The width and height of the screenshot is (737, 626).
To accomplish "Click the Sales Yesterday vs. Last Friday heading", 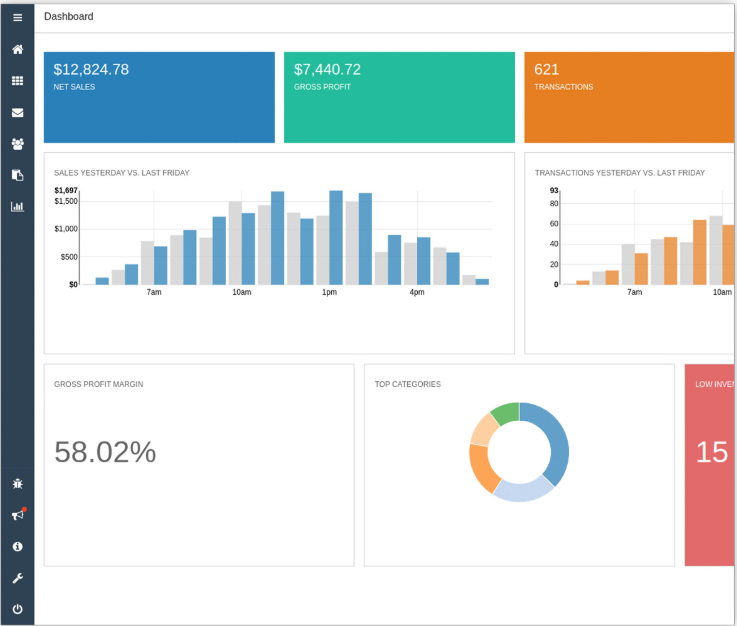I will click(122, 173).
